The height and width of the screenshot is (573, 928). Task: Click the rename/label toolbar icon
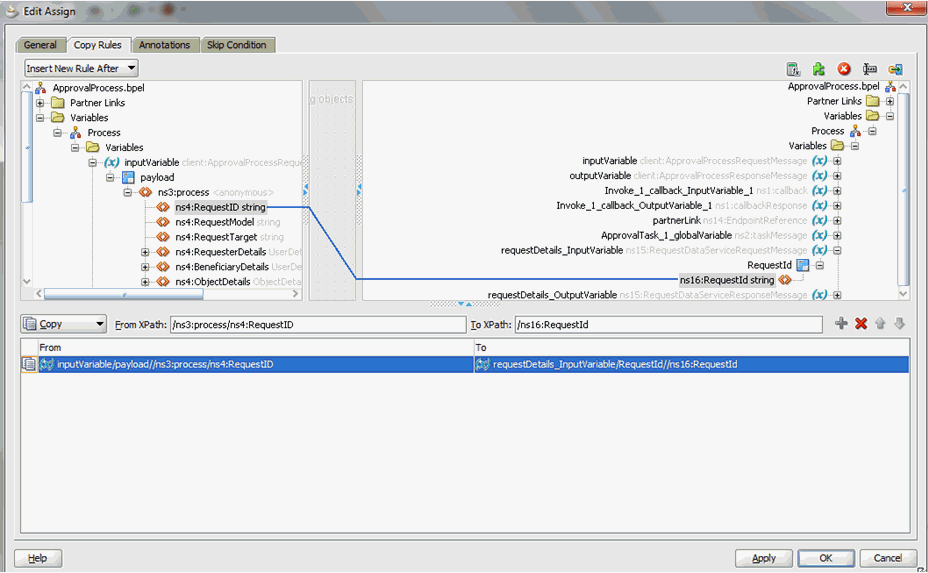[x=869, y=69]
